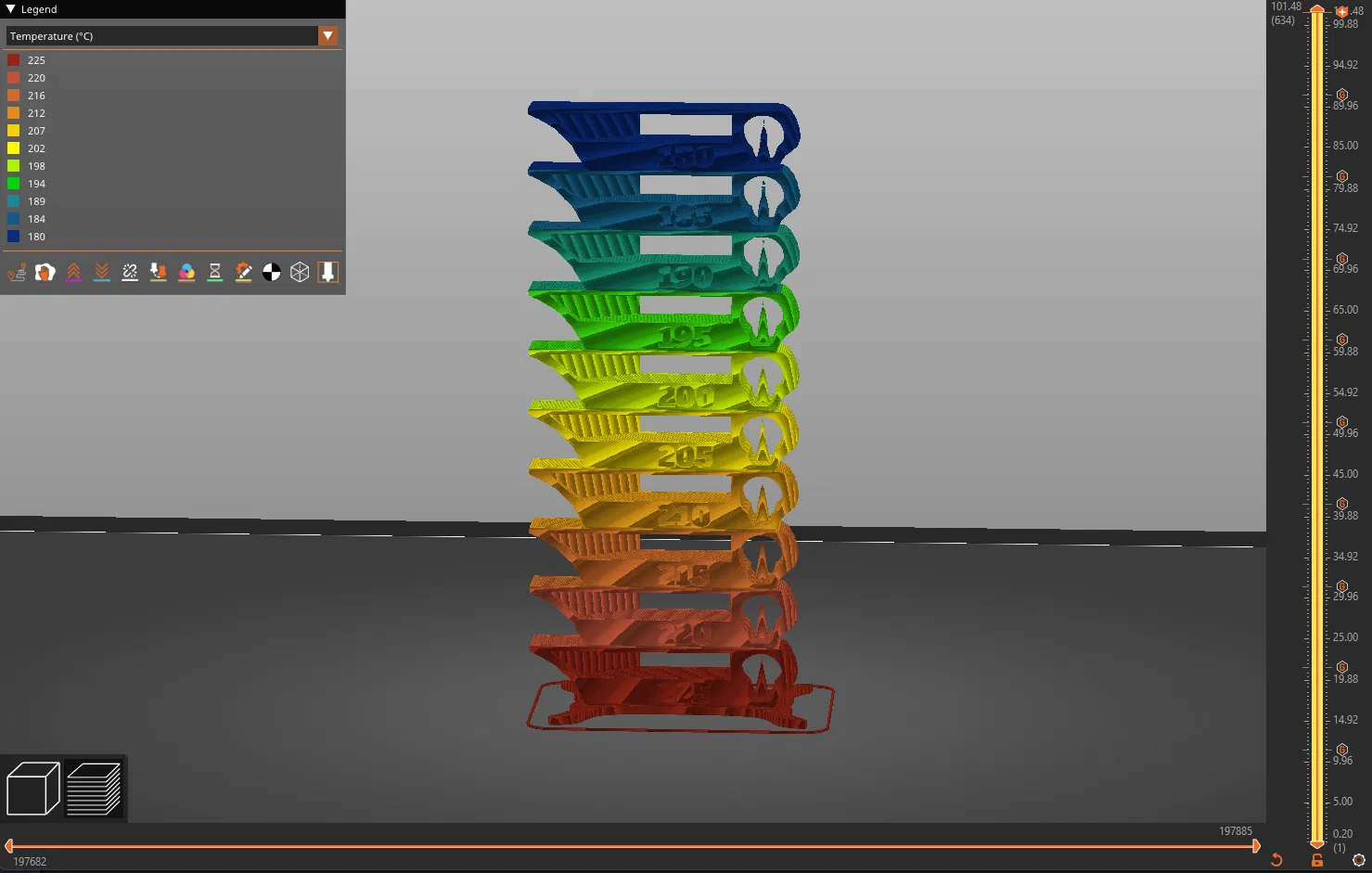The width and height of the screenshot is (1372, 873).
Task: Click G-code marker near layer height 79.88
Action: [x=1342, y=176]
